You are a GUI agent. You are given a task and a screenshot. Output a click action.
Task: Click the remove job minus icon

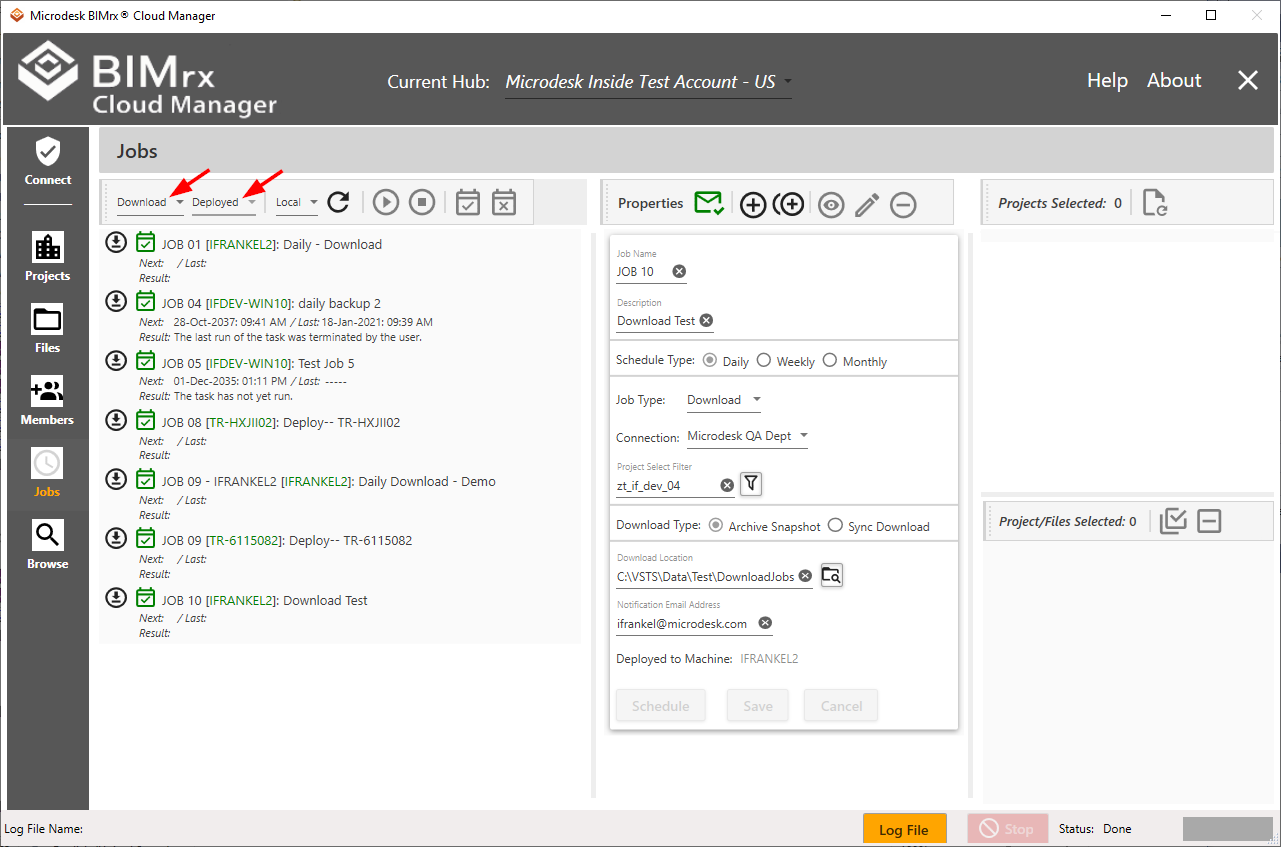pyautogui.click(x=903, y=204)
